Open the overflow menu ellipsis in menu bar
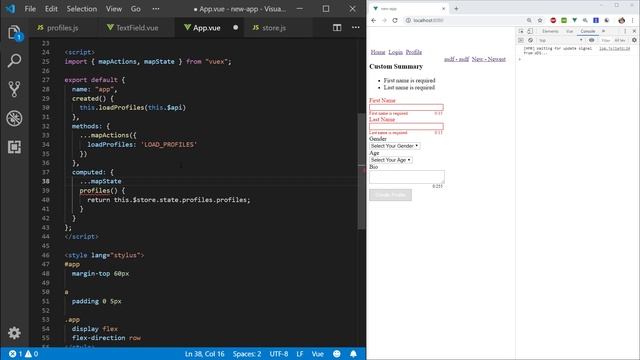Viewport: 640px width, 360px height. (156, 9)
